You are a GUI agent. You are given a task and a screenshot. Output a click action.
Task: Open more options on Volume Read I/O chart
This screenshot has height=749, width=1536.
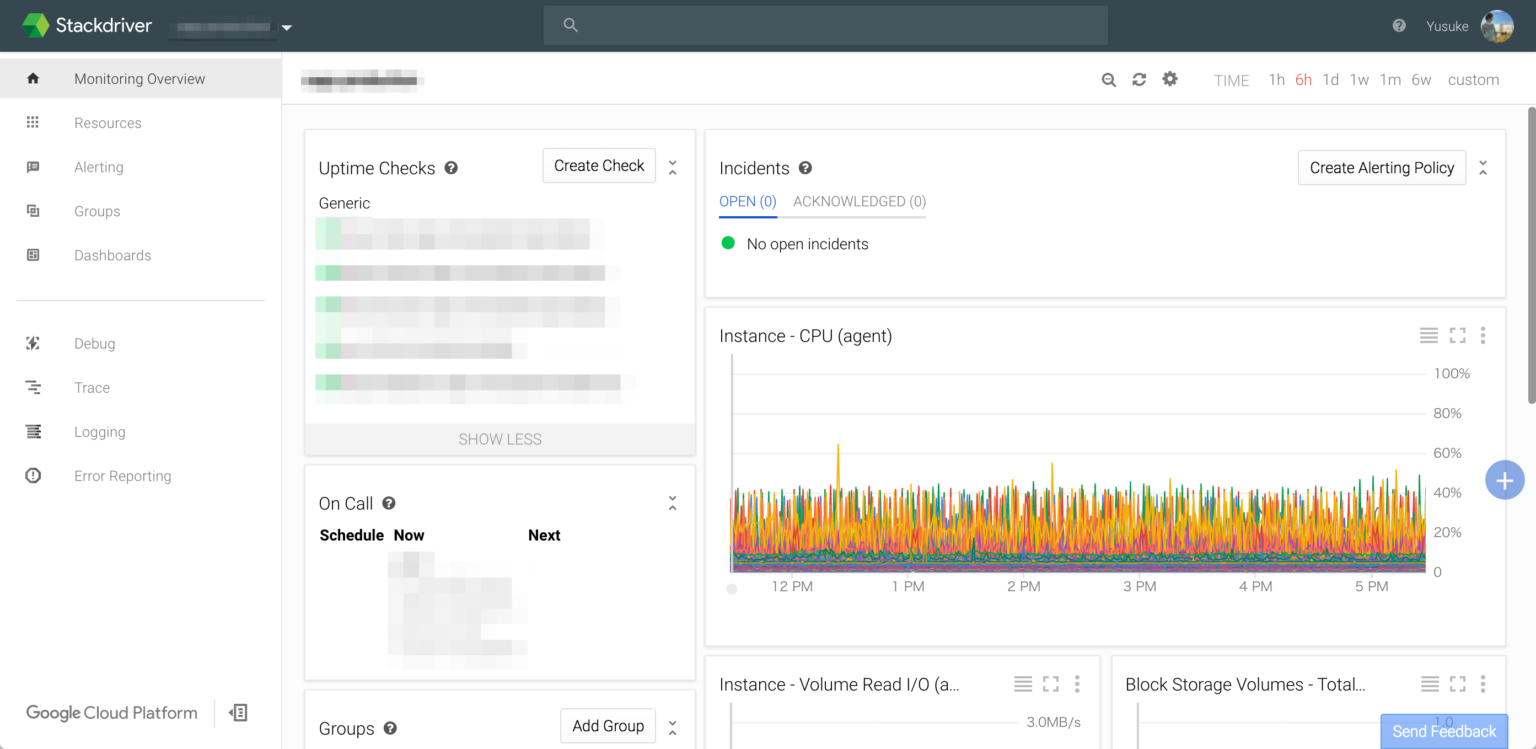tap(1077, 684)
